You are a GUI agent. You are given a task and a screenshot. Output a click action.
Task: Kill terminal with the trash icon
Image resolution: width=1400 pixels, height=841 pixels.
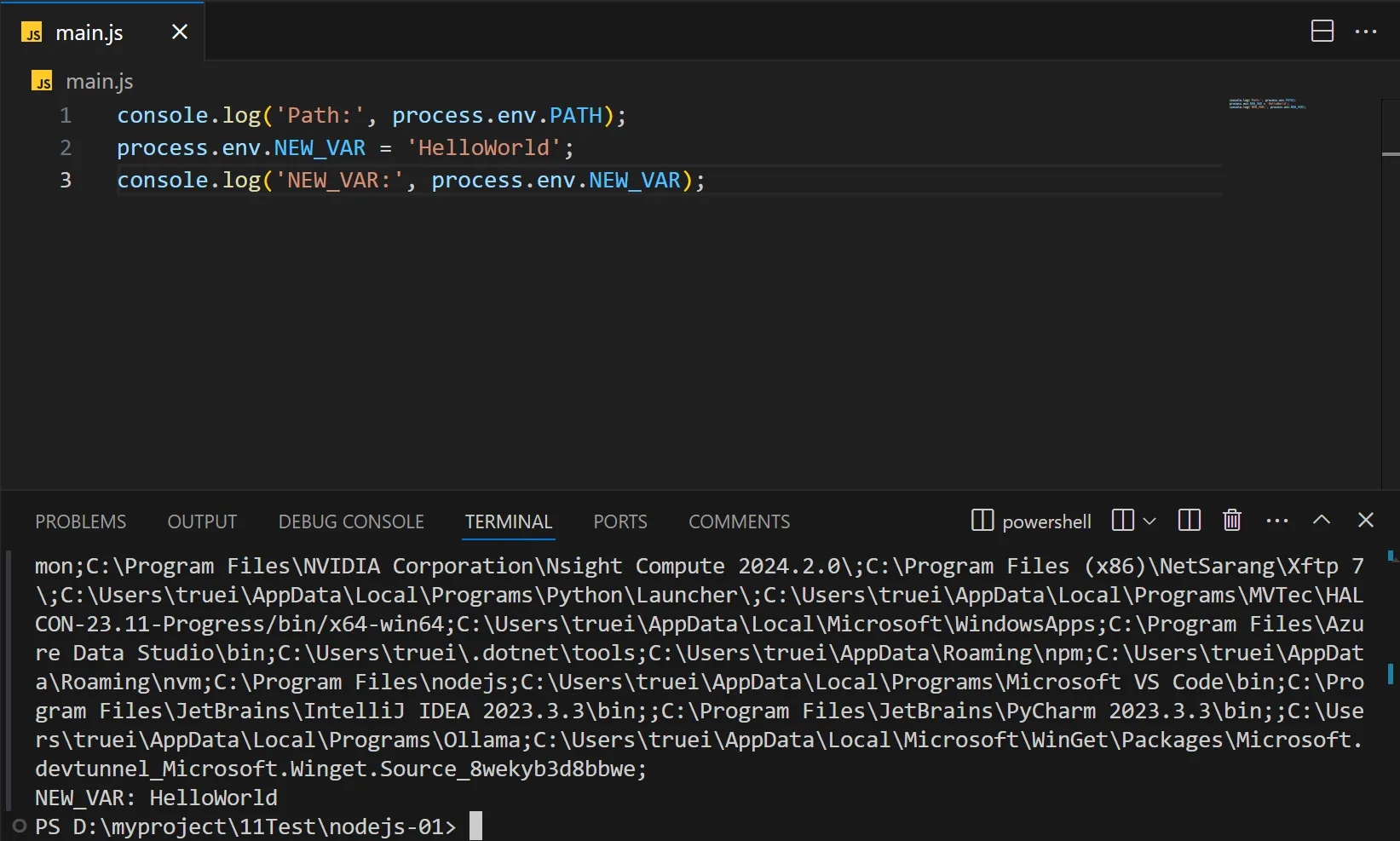click(x=1232, y=520)
